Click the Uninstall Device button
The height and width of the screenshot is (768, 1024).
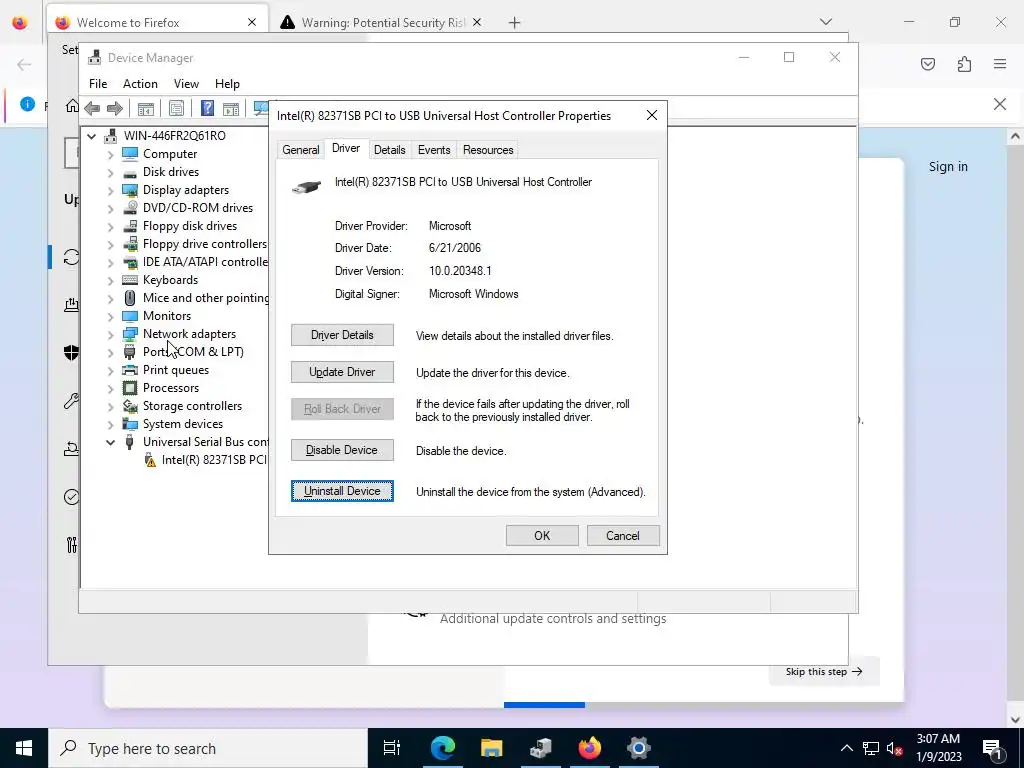coord(342,491)
